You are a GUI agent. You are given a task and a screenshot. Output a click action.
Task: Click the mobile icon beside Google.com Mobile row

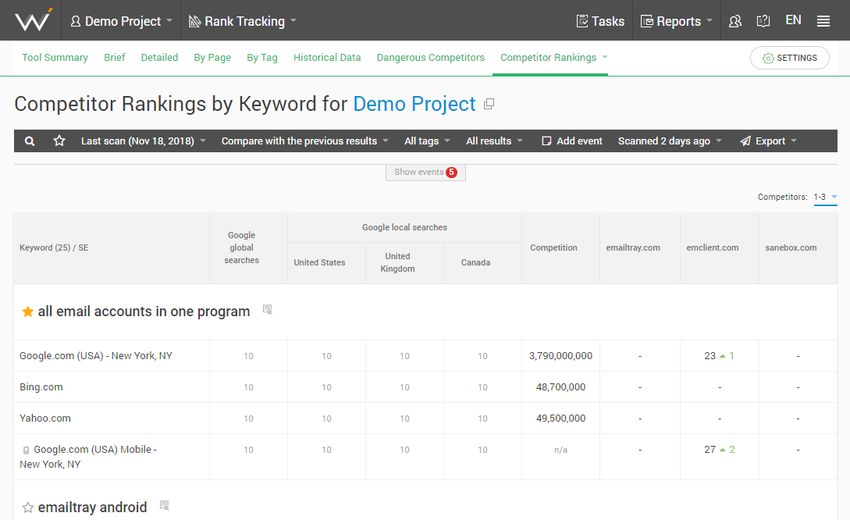tap(25, 450)
